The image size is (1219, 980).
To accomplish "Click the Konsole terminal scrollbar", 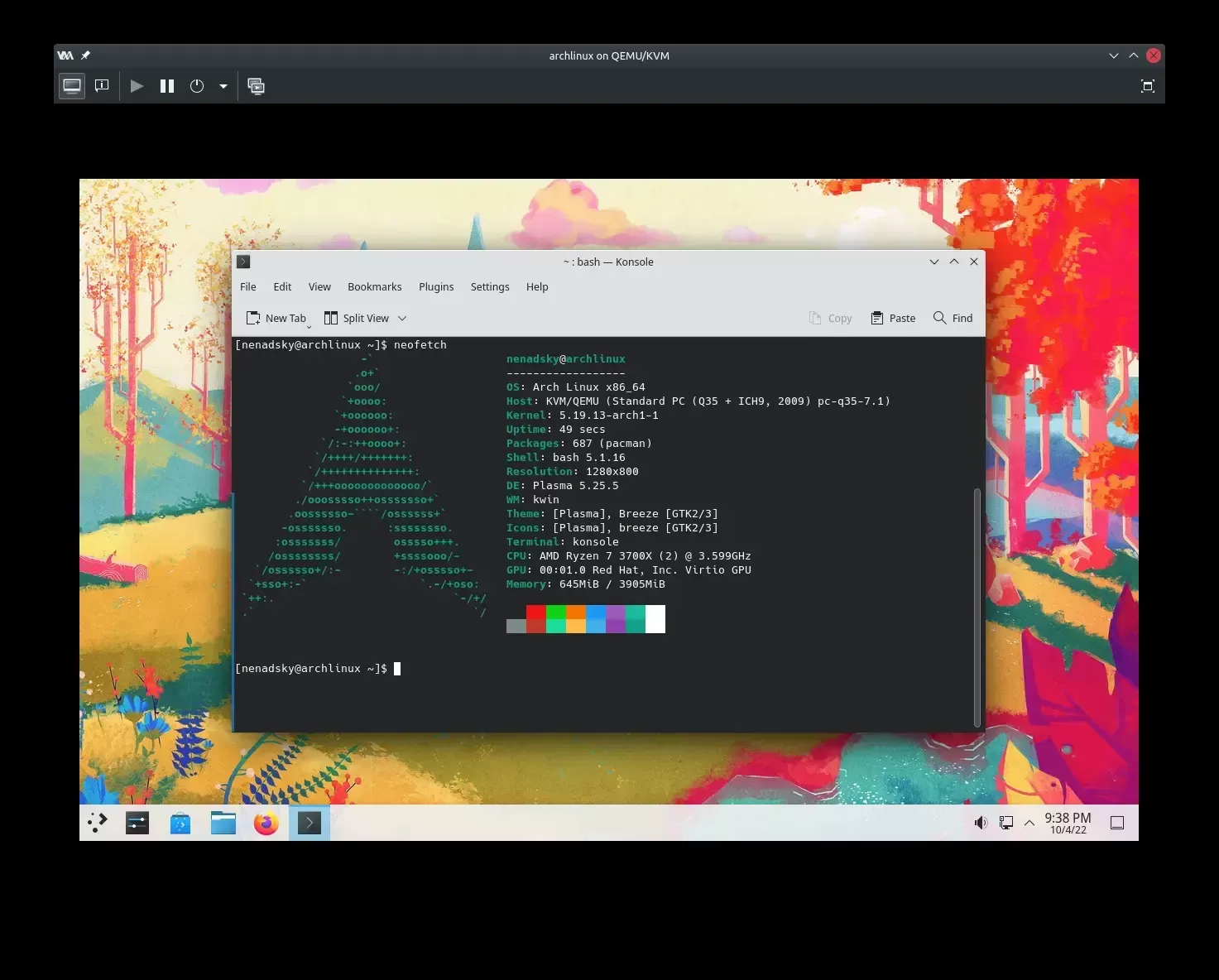I will click(x=977, y=607).
